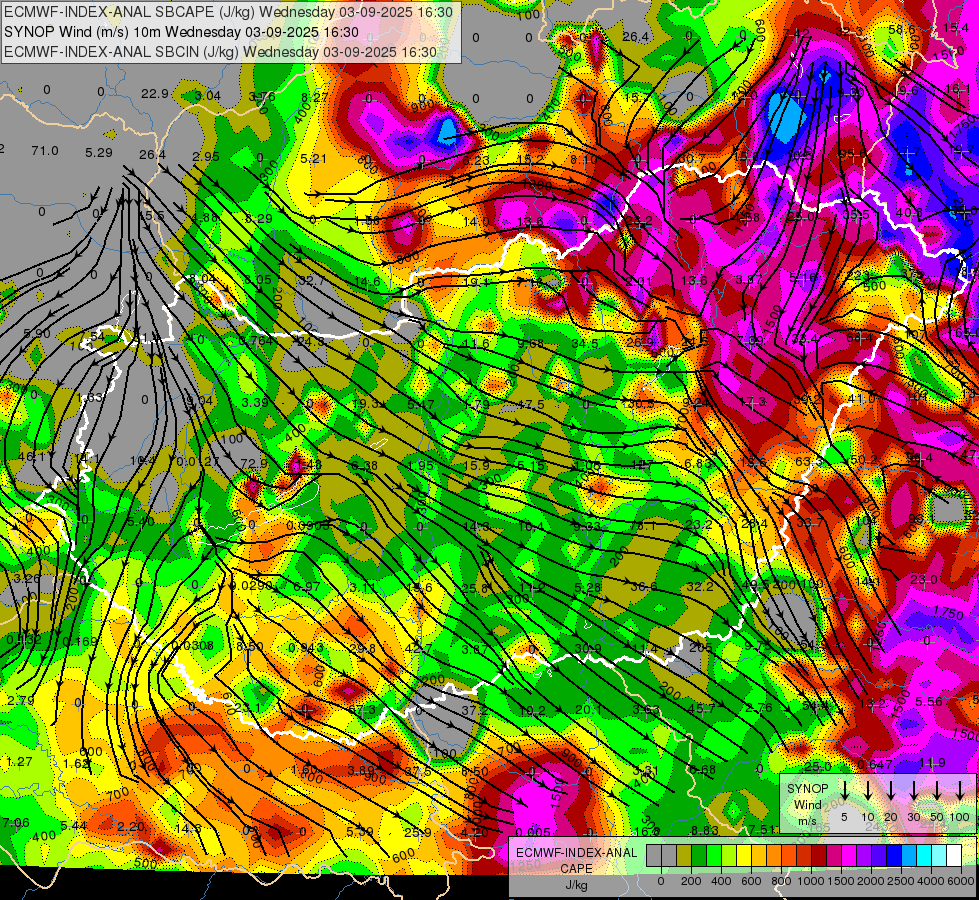The height and width of the screenshot is (900, 979).
Task: Pick the yellow CAPE legend swatch
Action: pos(744,855)
